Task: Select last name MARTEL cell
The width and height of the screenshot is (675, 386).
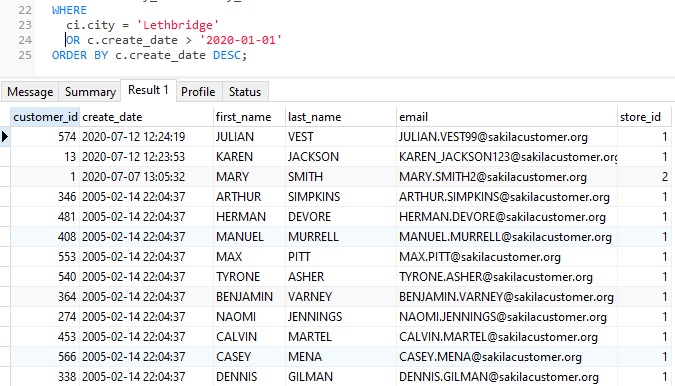Action: 340,337
